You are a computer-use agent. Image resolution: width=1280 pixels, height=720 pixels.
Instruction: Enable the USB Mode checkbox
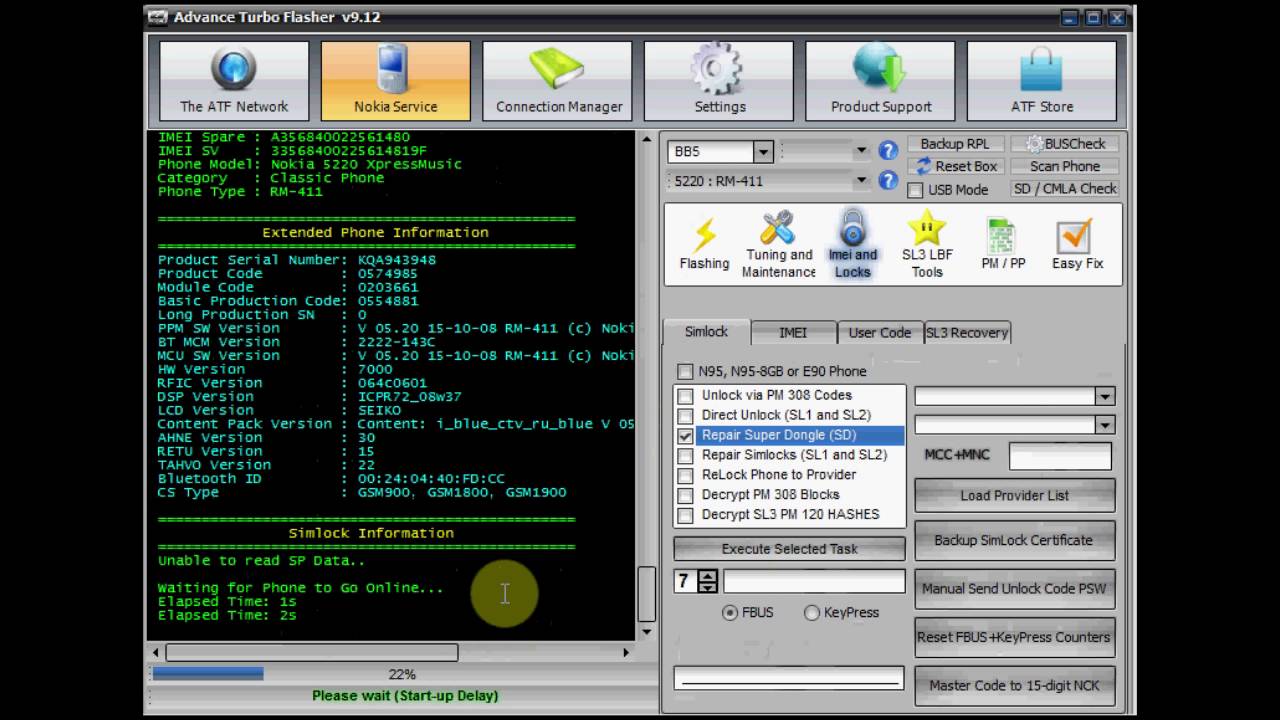pyautogui.click(x=915, y=190)
